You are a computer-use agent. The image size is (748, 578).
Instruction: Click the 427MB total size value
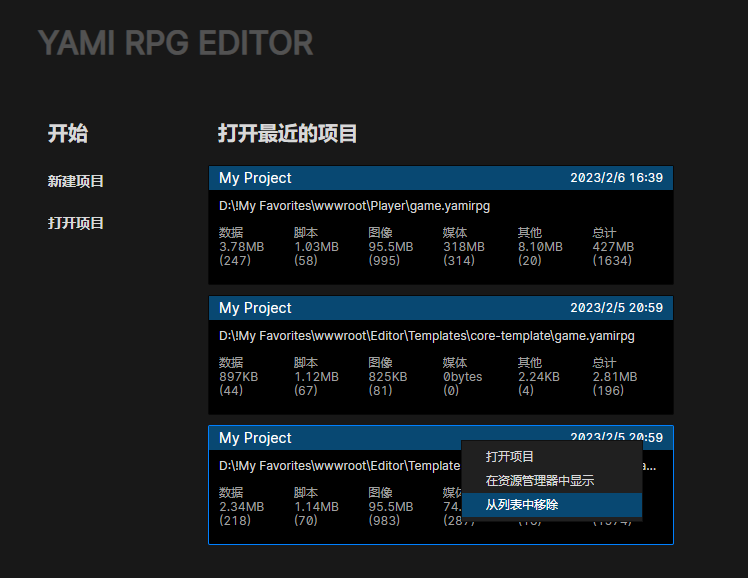(613, 247)
